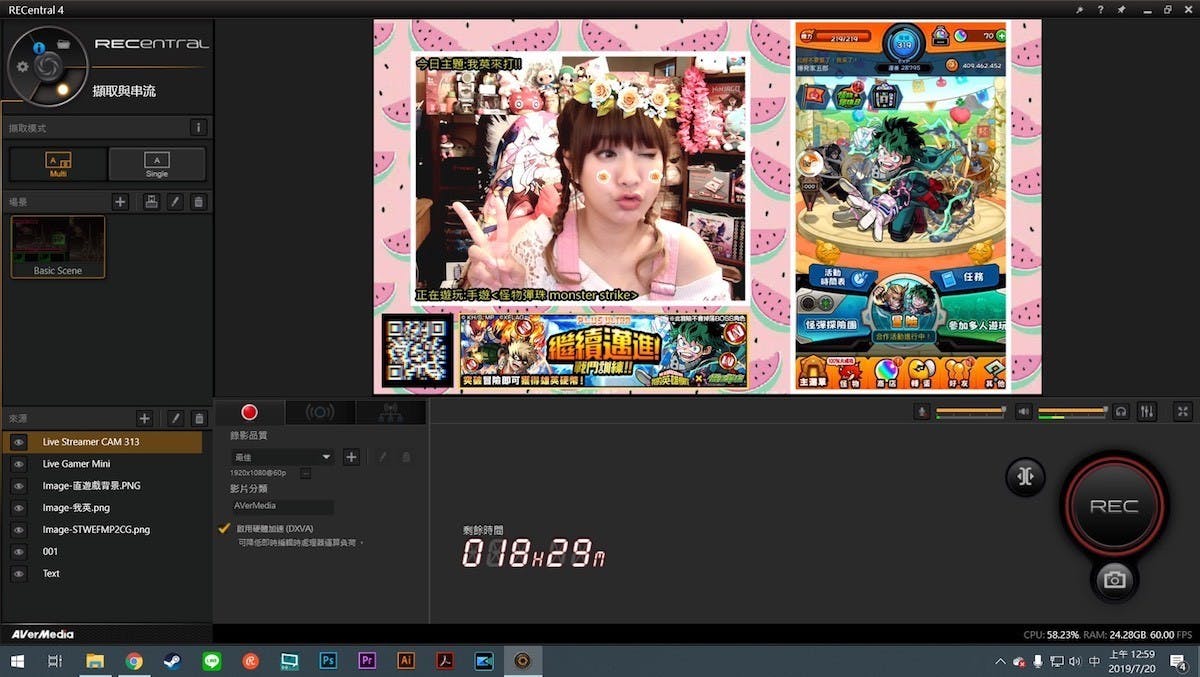
Task: Delete the selected source with the trash icon
Action: [199, 418]
